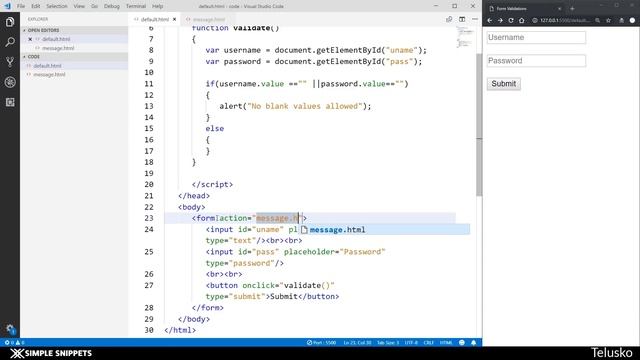Screen dimensions: 640x360
Task: Reload the browser page
Action: (x=511, y=20)
